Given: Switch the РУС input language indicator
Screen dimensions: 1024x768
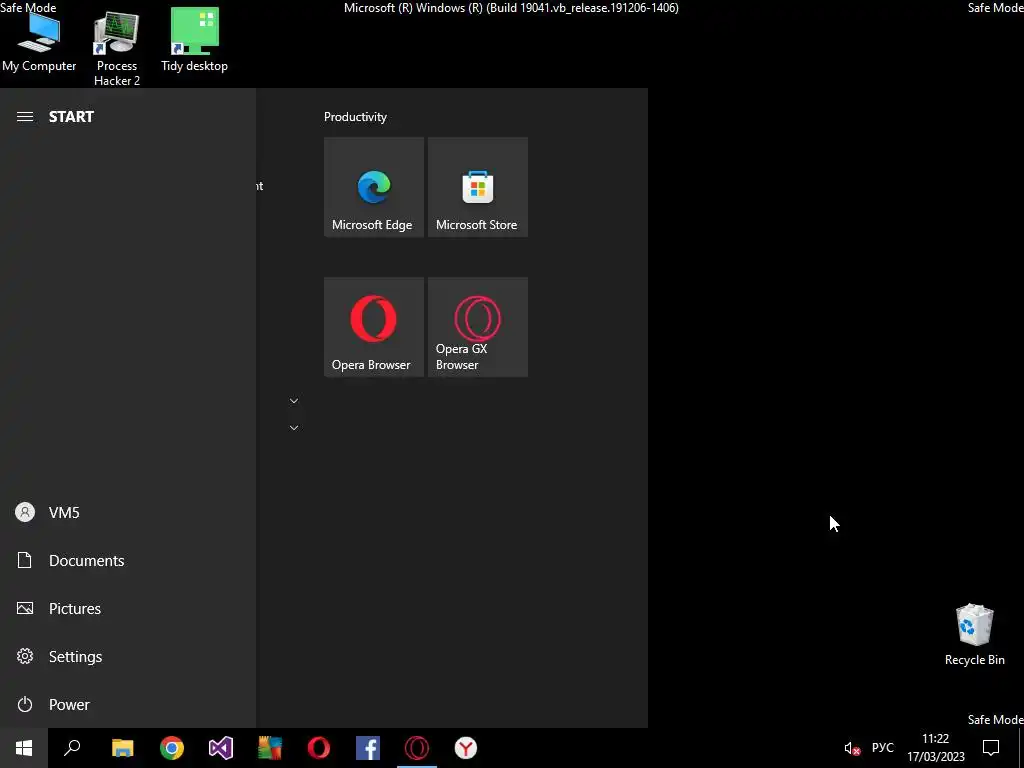Looking at the screenshot, I should [882, 748].
